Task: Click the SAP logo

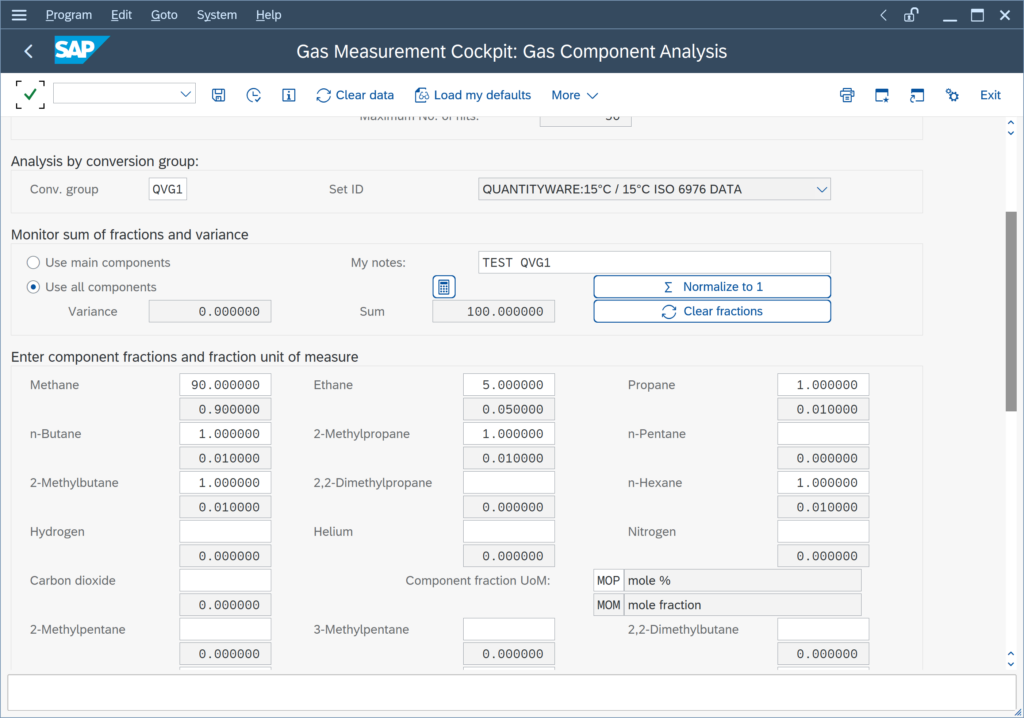Action: pyautogui.click(x=81, y=50)
